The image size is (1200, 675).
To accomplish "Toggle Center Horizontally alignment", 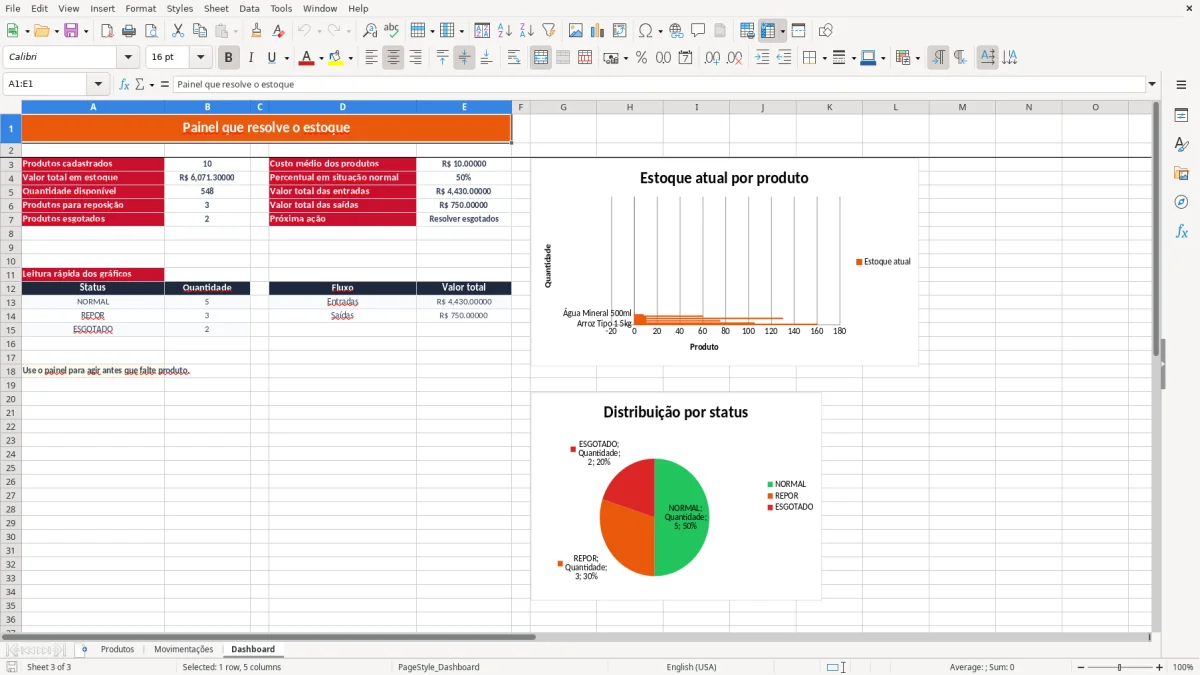I will point(393,58).
